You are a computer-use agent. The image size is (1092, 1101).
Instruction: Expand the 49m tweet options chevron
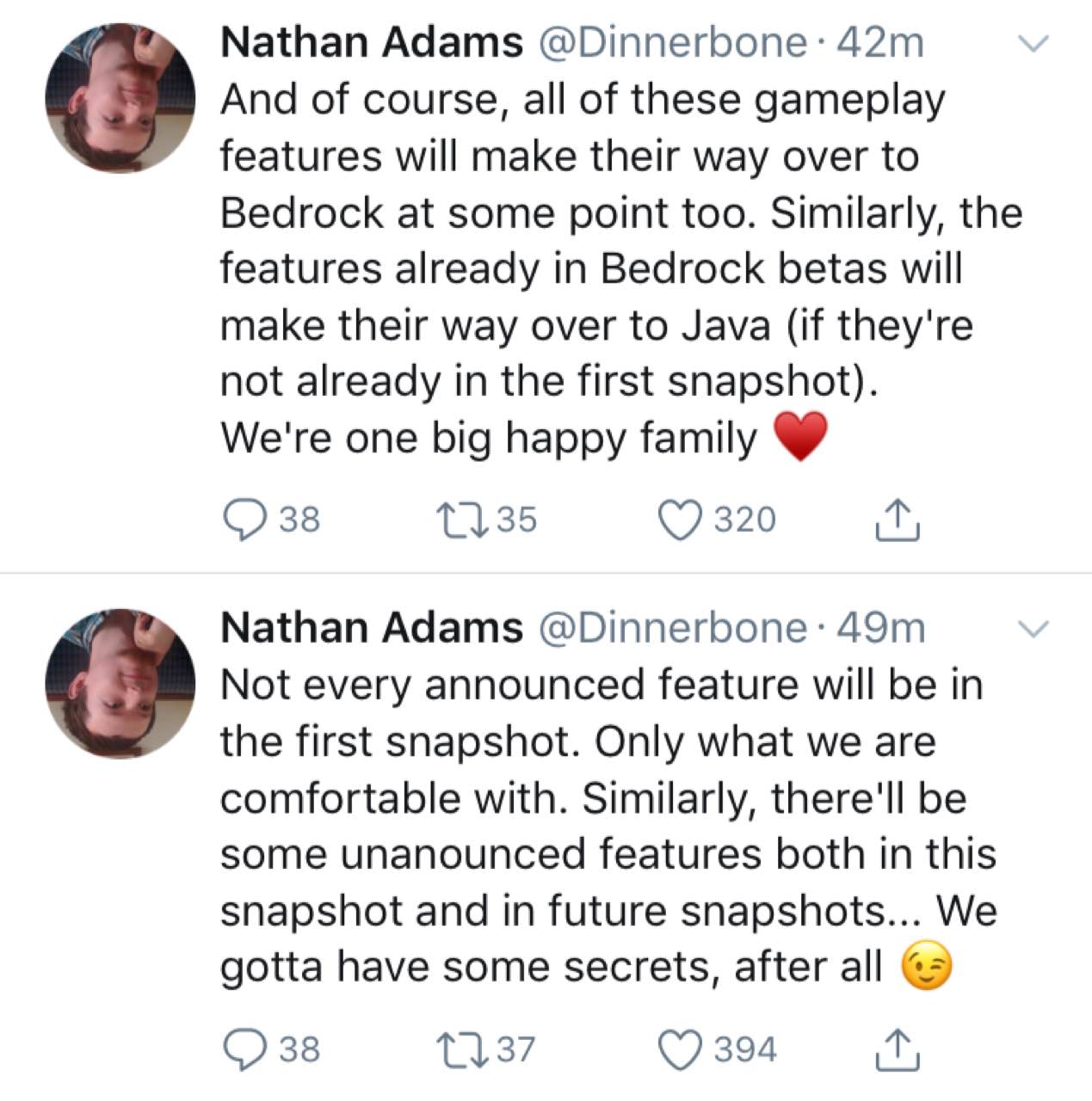[1033, 629]
